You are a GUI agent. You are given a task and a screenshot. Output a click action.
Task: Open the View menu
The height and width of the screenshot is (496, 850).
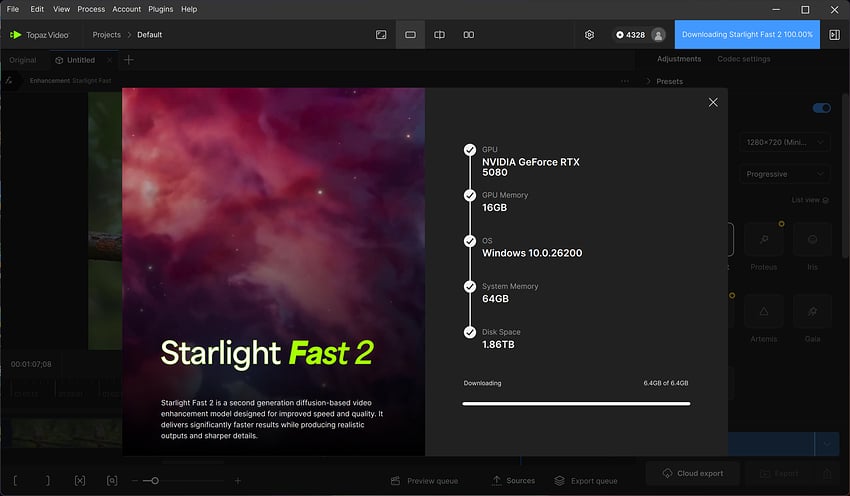coord(61,9)
